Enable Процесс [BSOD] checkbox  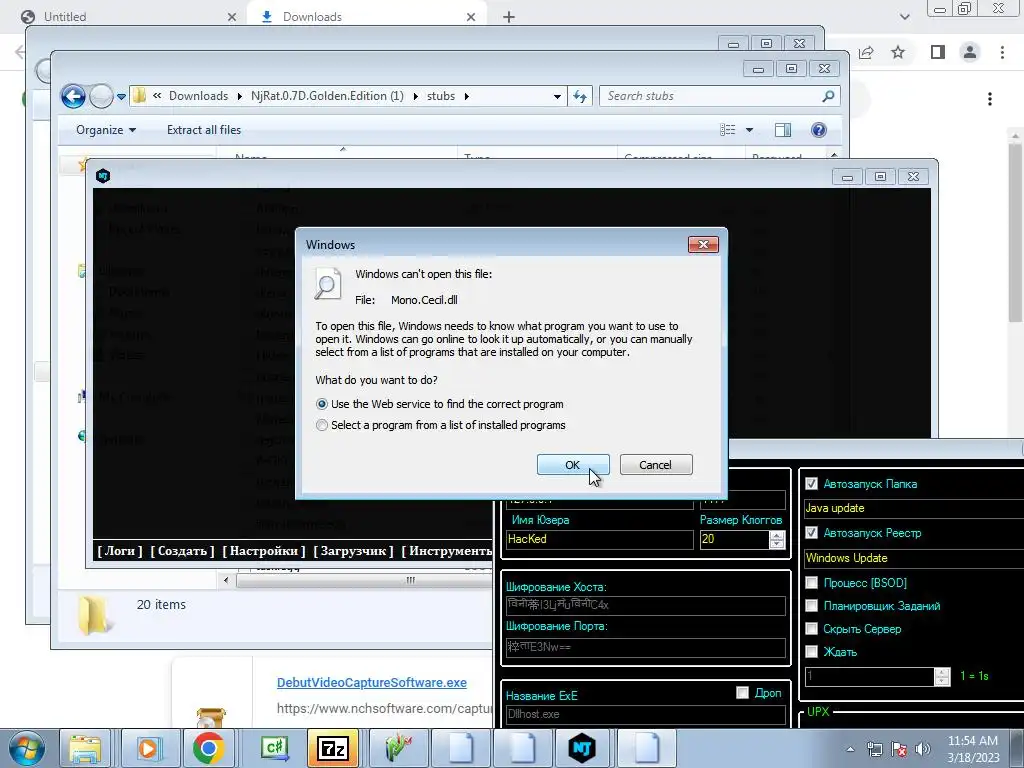(x=811, y=583)
